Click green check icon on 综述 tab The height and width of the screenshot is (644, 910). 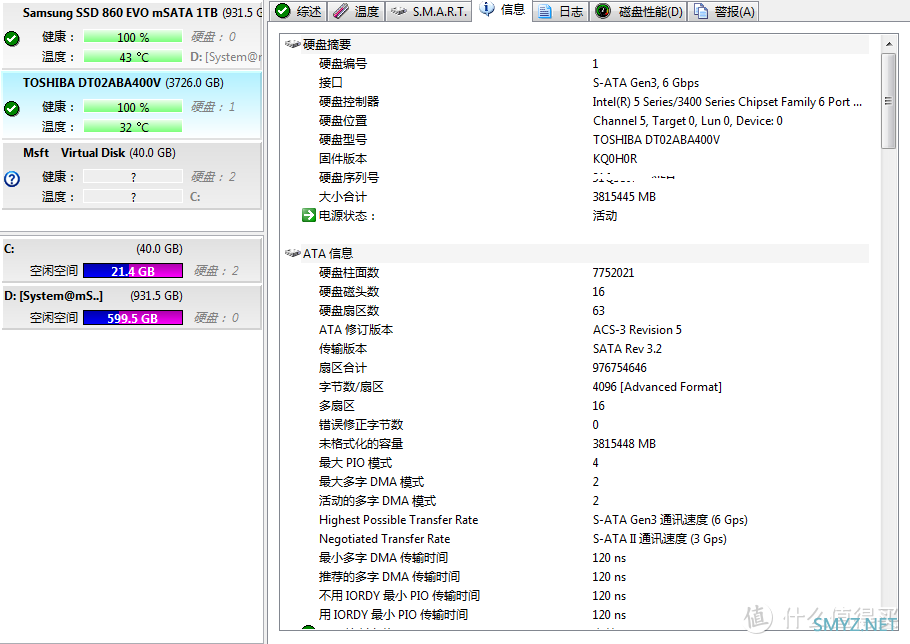pos(283,10)
